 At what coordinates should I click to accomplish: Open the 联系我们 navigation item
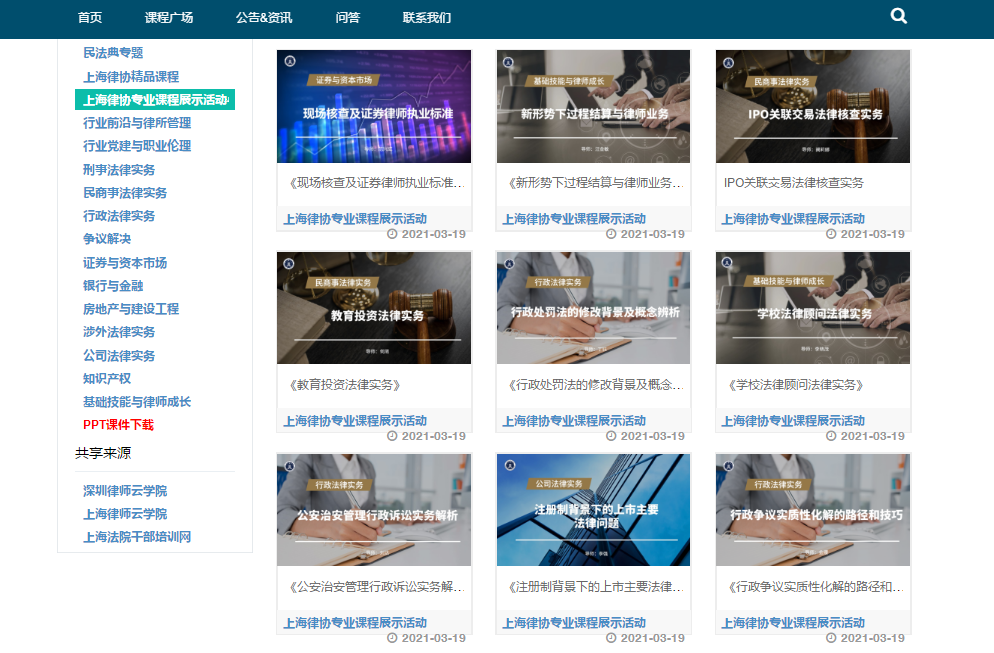pos(427,18)
